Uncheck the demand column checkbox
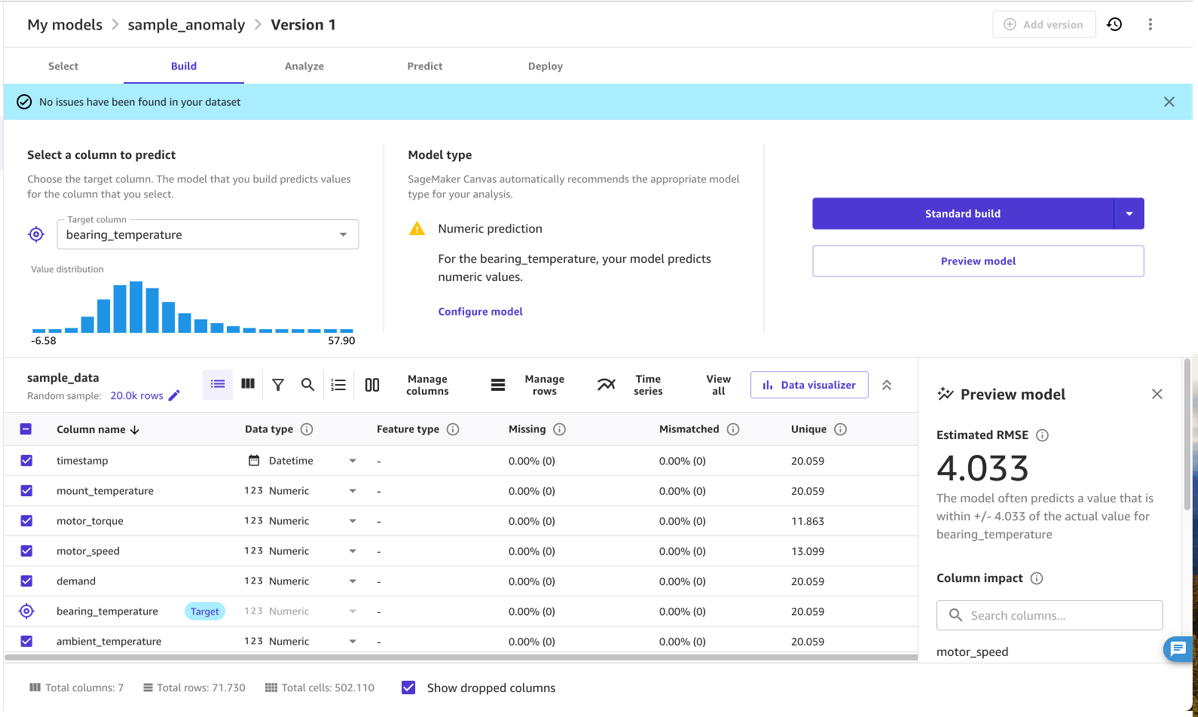The height and width of the screenshot is (717, 1198). tap(26, 581)
